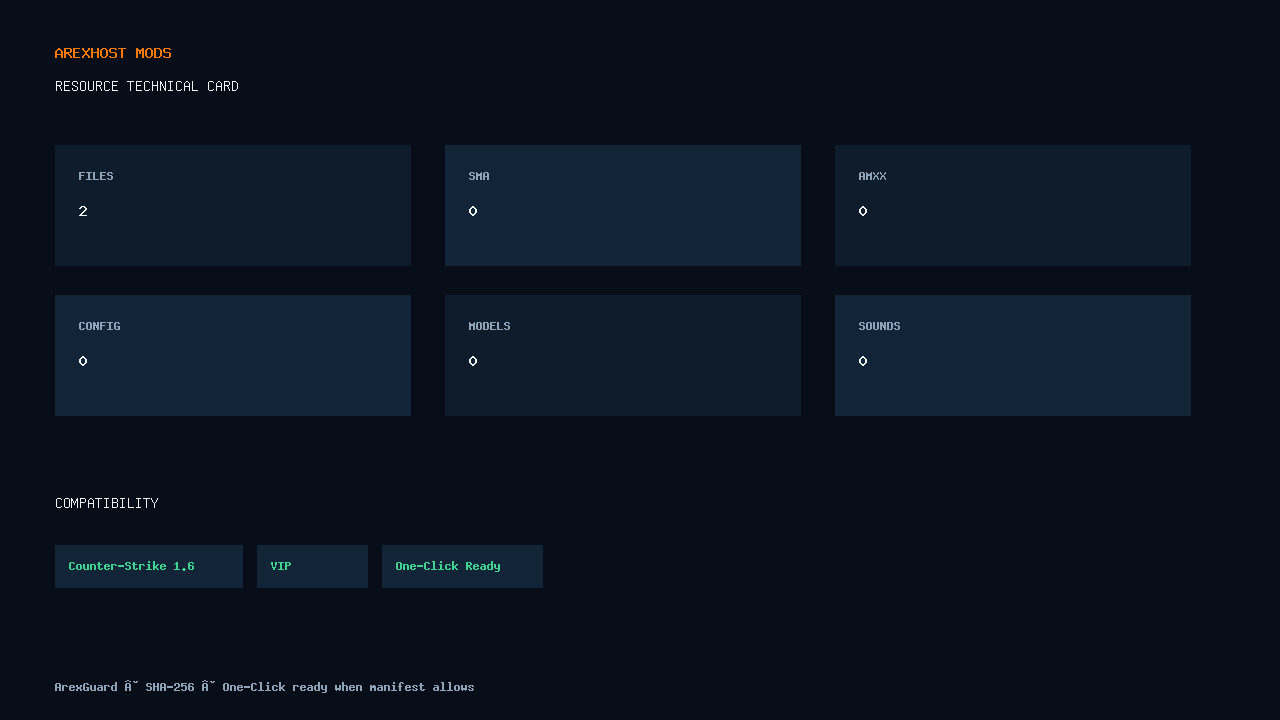This screenshot has height=720, width=1280.
Task: Open the CONFIG stat card
Action: [x=233, y=355]
